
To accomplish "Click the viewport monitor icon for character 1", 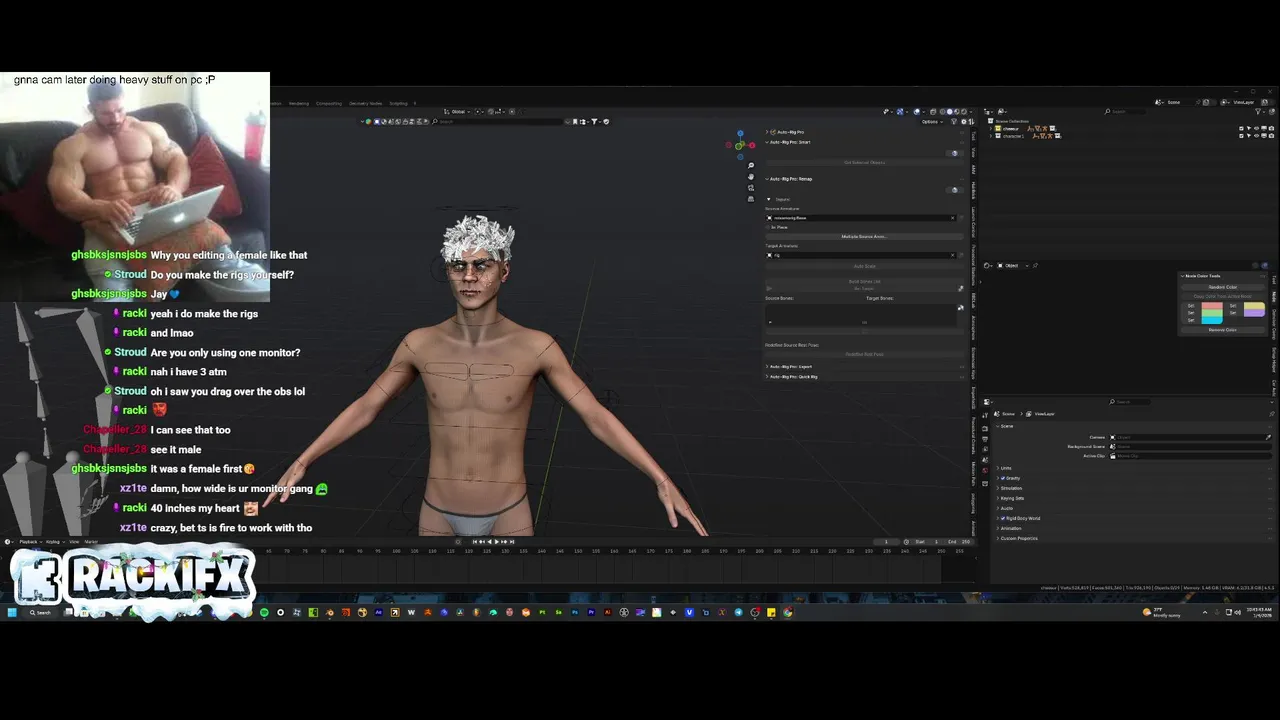I will click(1264, 136).
